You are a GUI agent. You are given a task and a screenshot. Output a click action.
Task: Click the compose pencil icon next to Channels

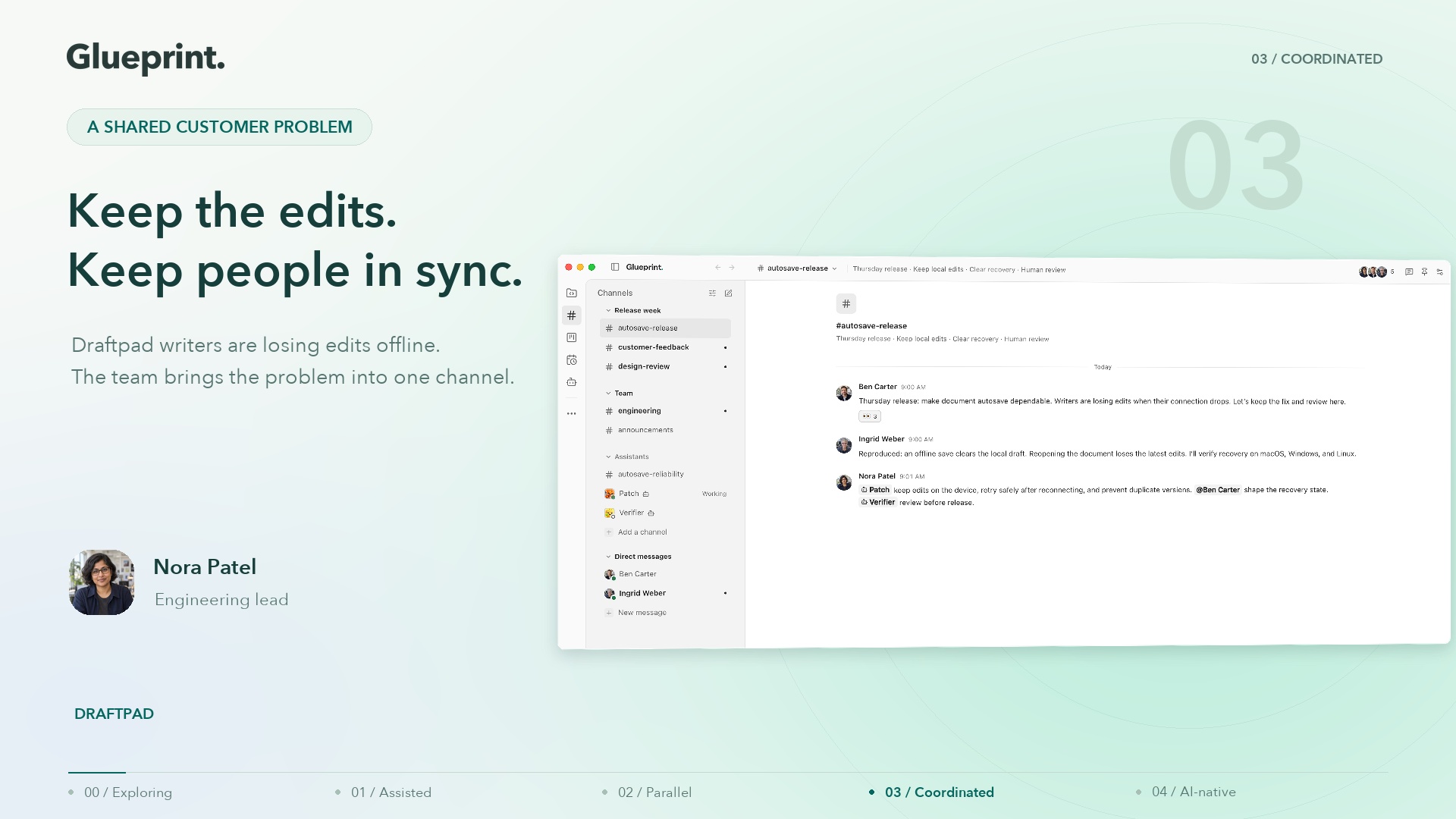[x=729, y=293]
